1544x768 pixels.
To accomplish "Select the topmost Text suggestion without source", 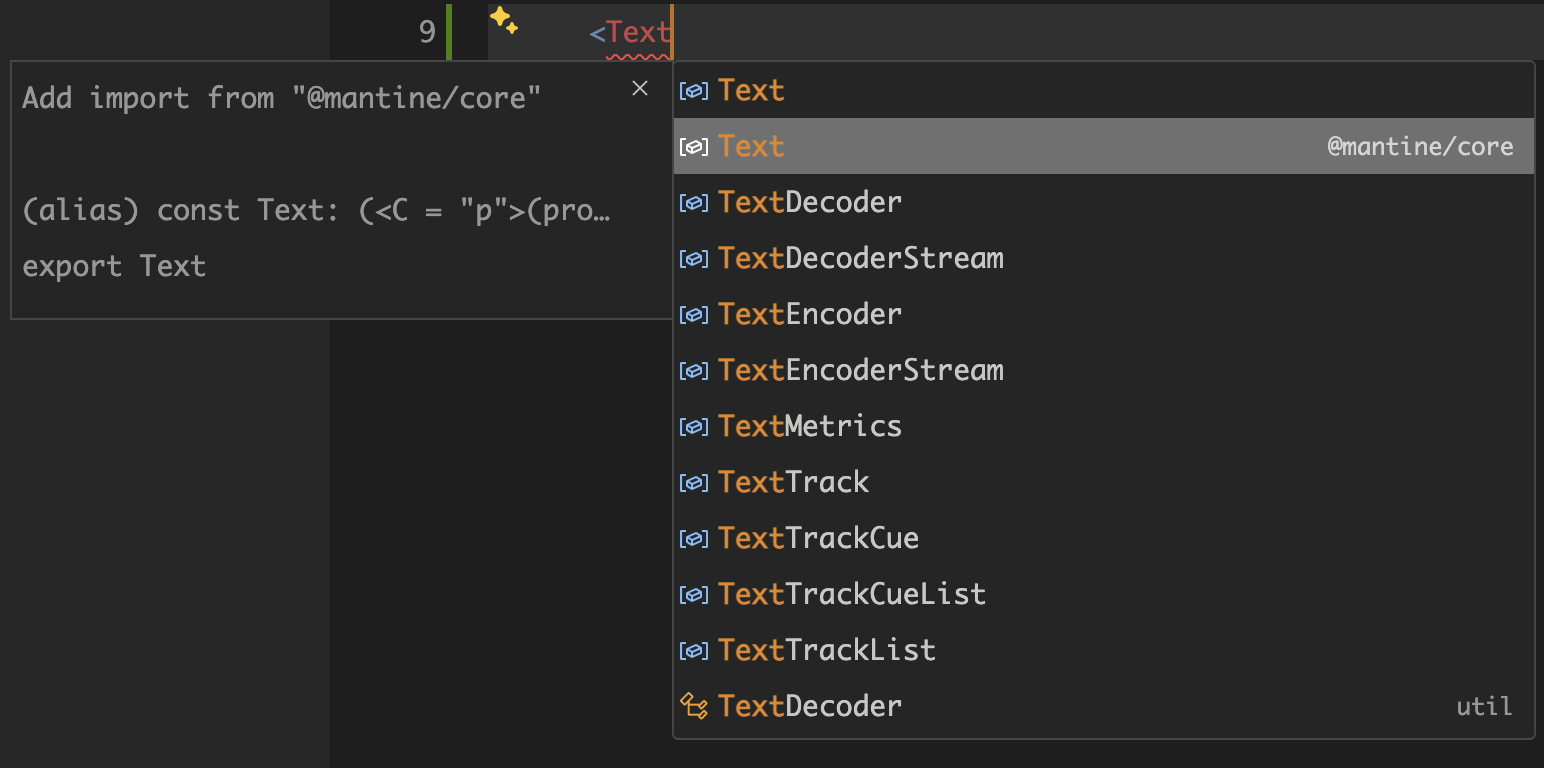I will tap(751, 91).
